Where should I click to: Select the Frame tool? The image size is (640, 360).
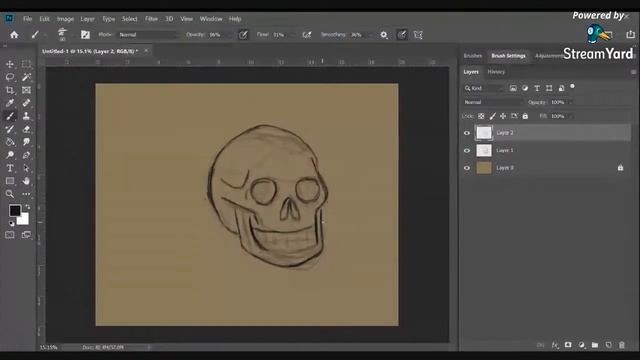[26, 90]
